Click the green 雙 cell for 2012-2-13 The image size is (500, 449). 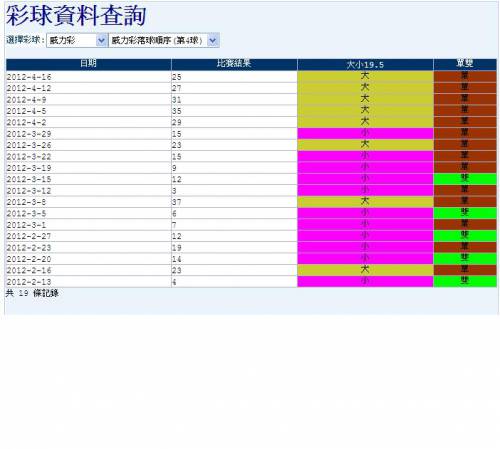465,282
